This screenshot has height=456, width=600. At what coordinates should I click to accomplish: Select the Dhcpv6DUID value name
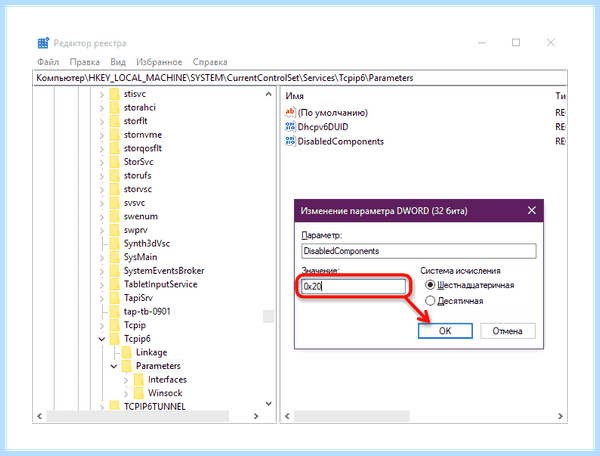click(x=323, y=127)
